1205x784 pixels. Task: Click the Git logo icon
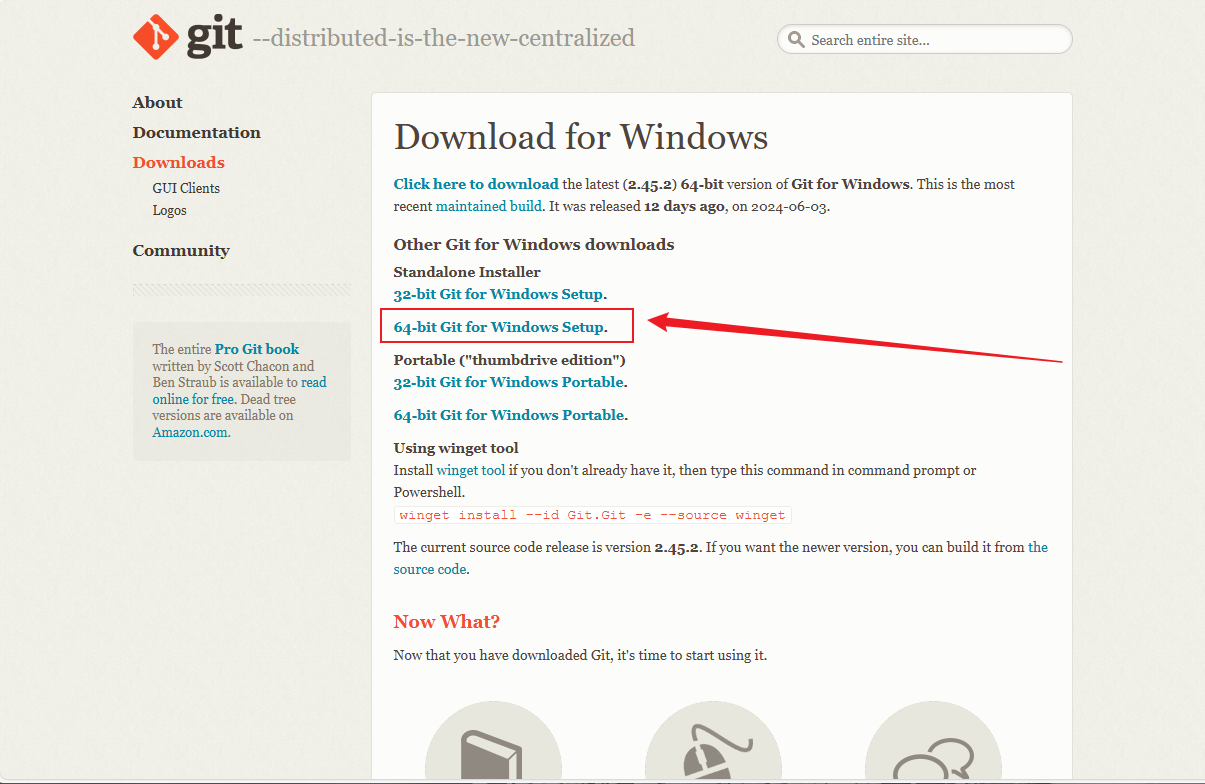click(x=156, y=37)
